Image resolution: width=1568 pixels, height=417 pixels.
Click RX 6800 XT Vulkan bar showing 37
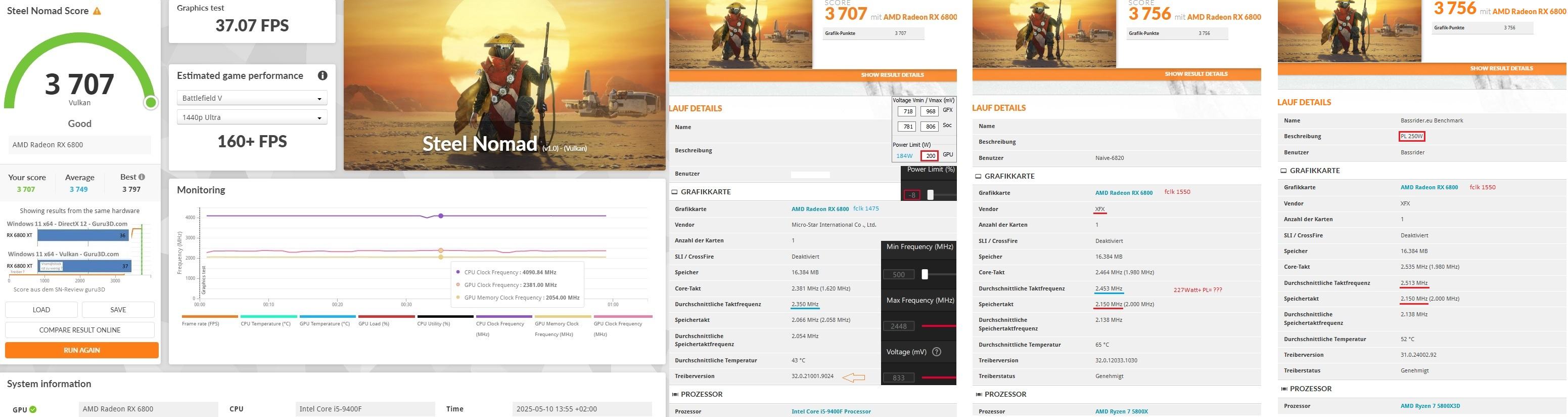coord(84,266)
